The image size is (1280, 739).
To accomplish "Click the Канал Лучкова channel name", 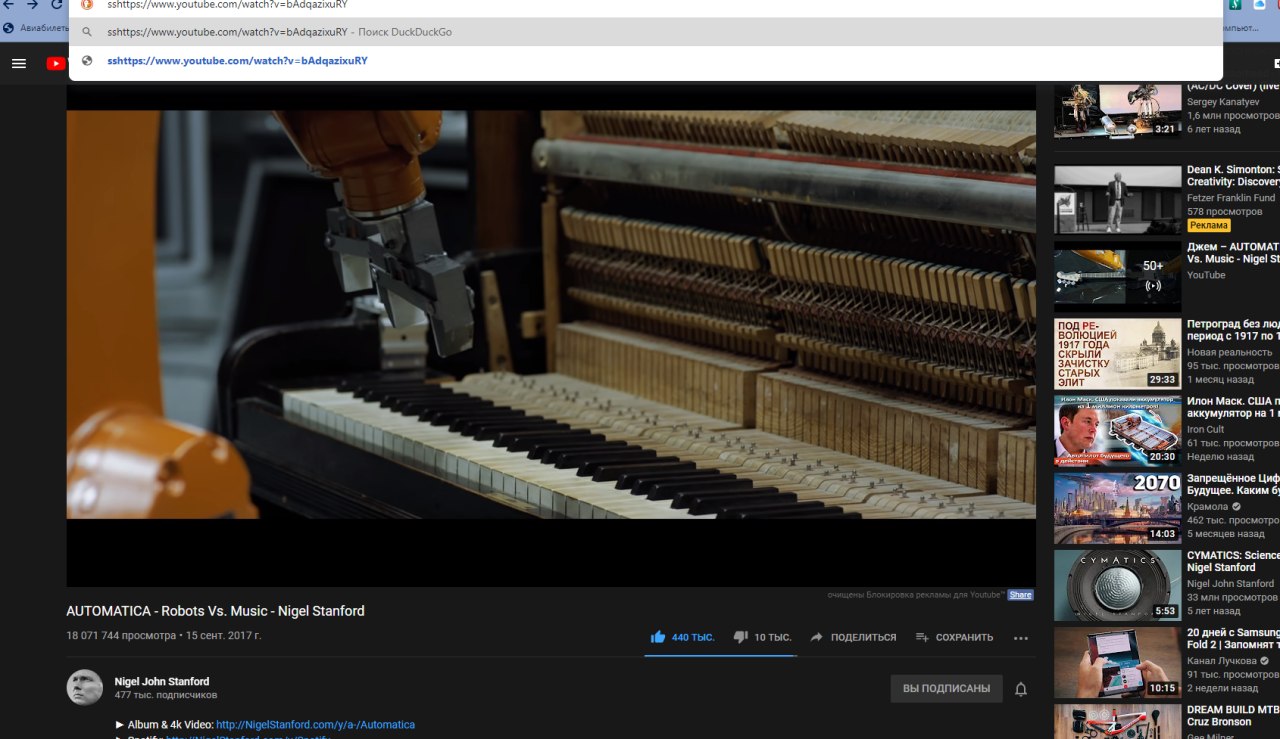I will pos(1222,661).
